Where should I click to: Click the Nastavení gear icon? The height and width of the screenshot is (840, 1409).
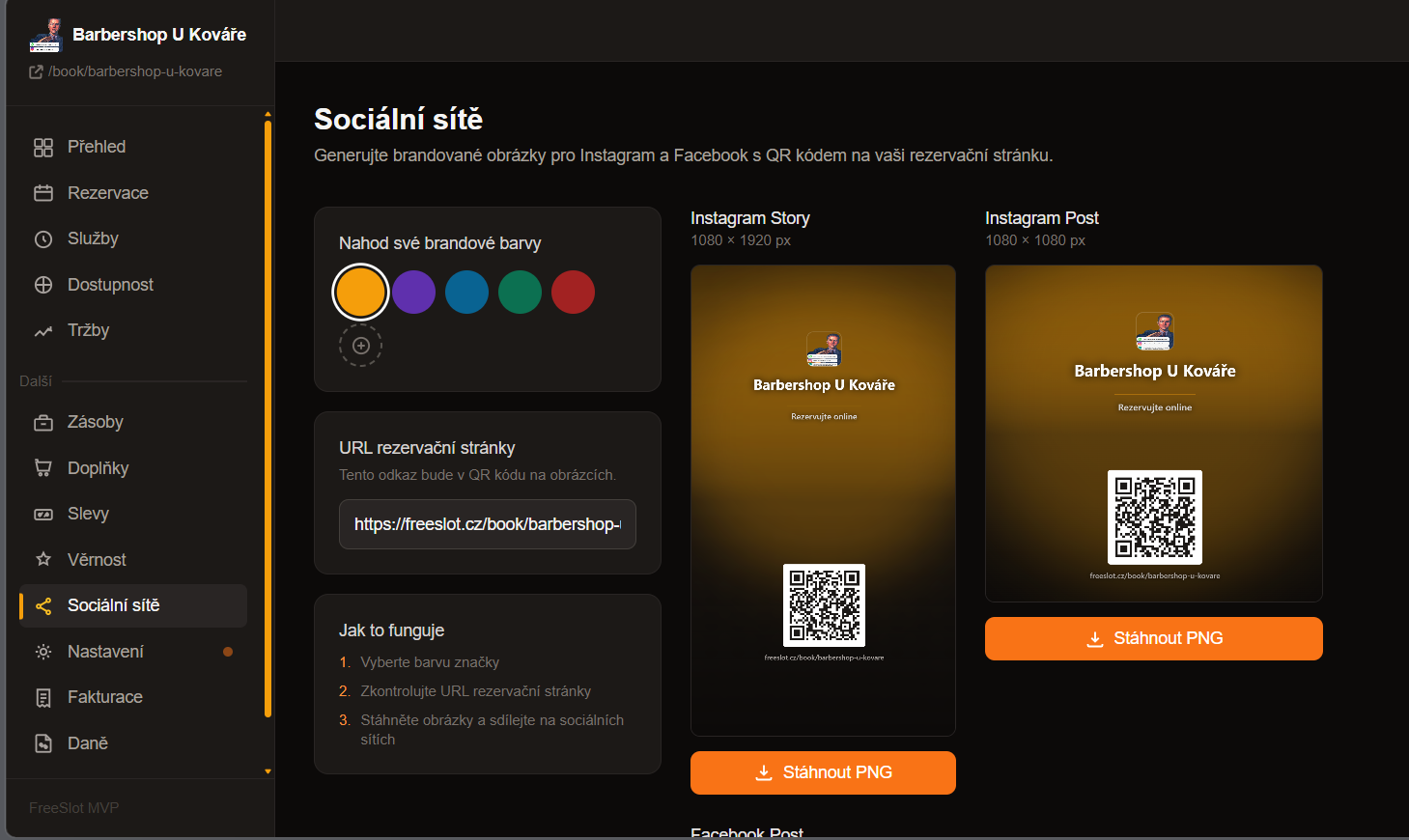[x=43, y=652]
